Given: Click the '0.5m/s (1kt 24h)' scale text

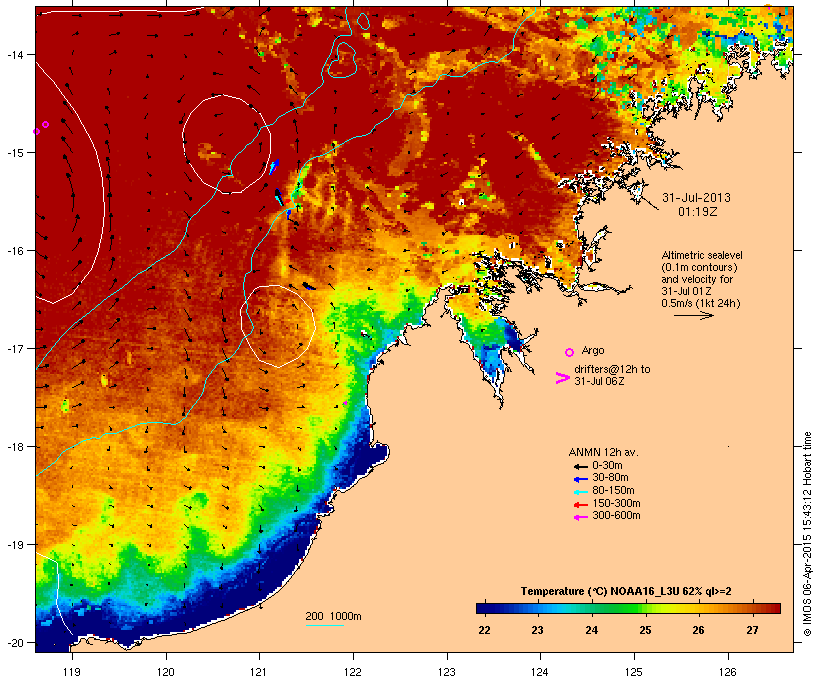Looking at the screenshot, I should (x=701, y=303).
